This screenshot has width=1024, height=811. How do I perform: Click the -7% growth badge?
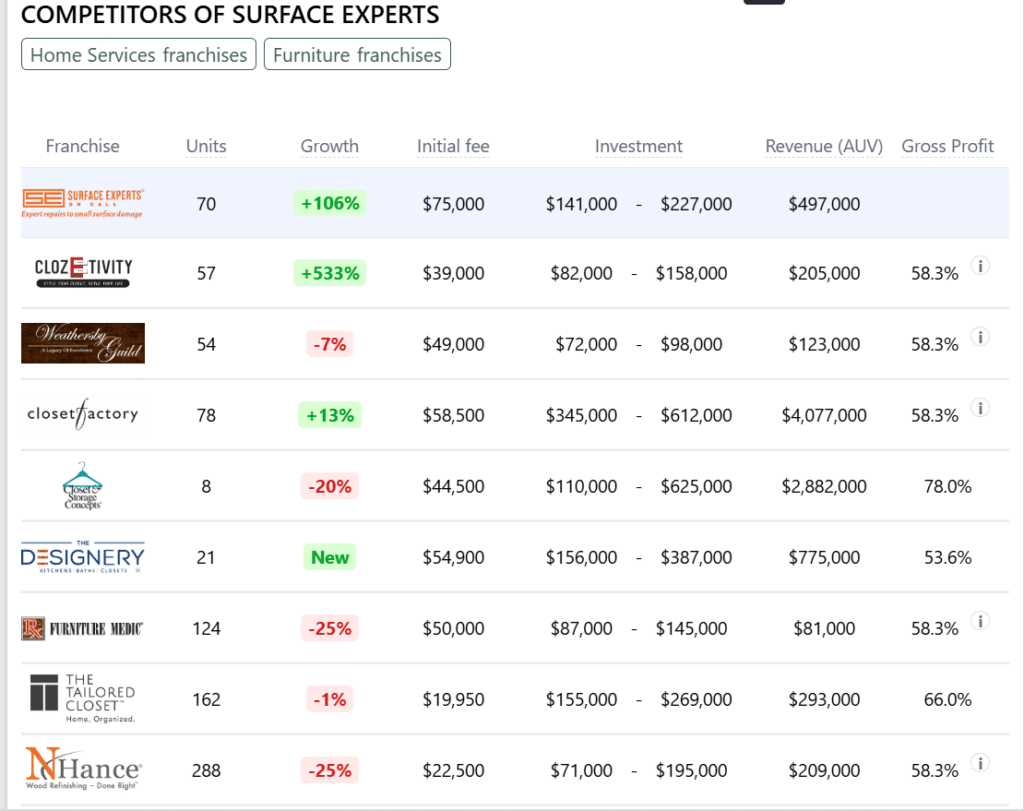point(330,344)
